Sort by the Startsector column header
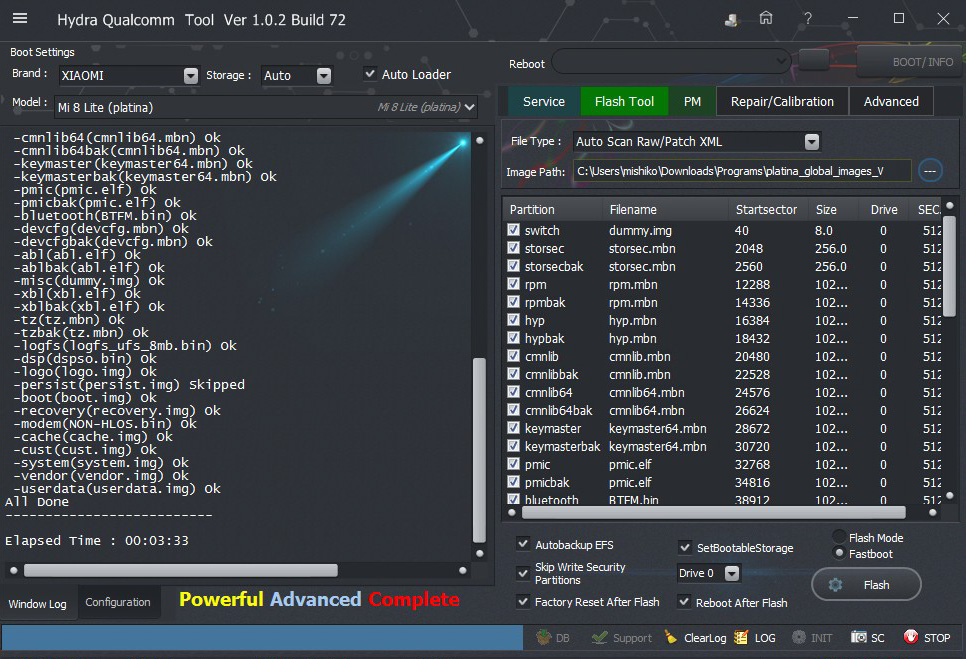This screenshot has height=659, width=966. coord(767,209)
